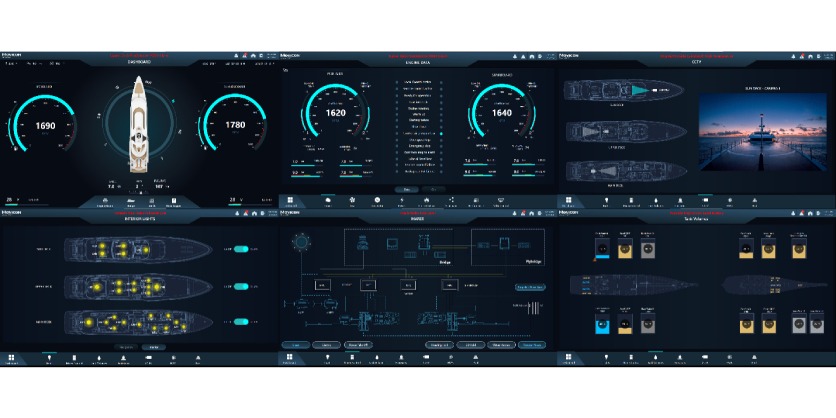Select the Sun Deck plan in CCTV panel
Screen dimensions: 836x418
click(624, 91)
